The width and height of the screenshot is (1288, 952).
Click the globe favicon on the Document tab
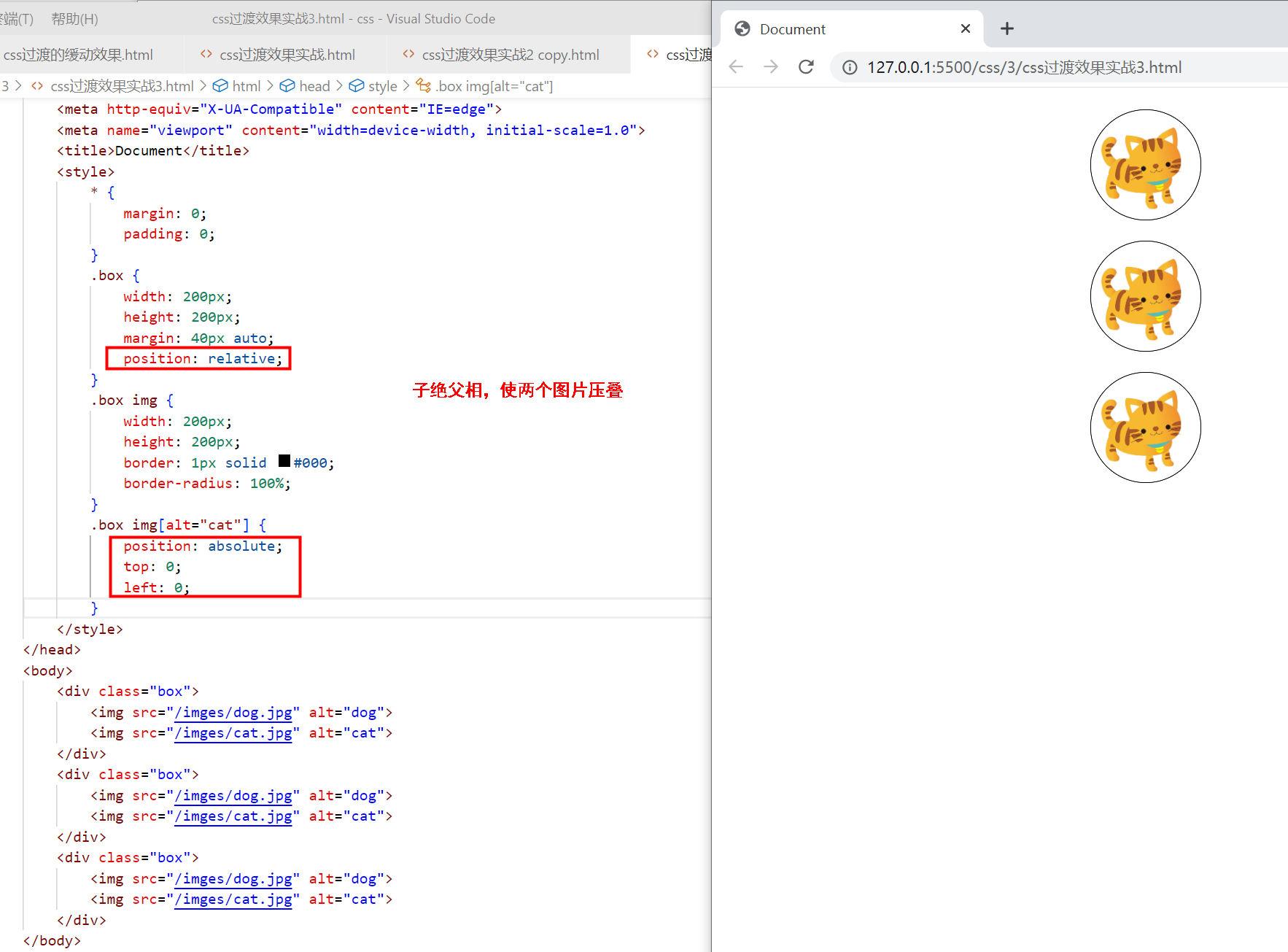742,28
